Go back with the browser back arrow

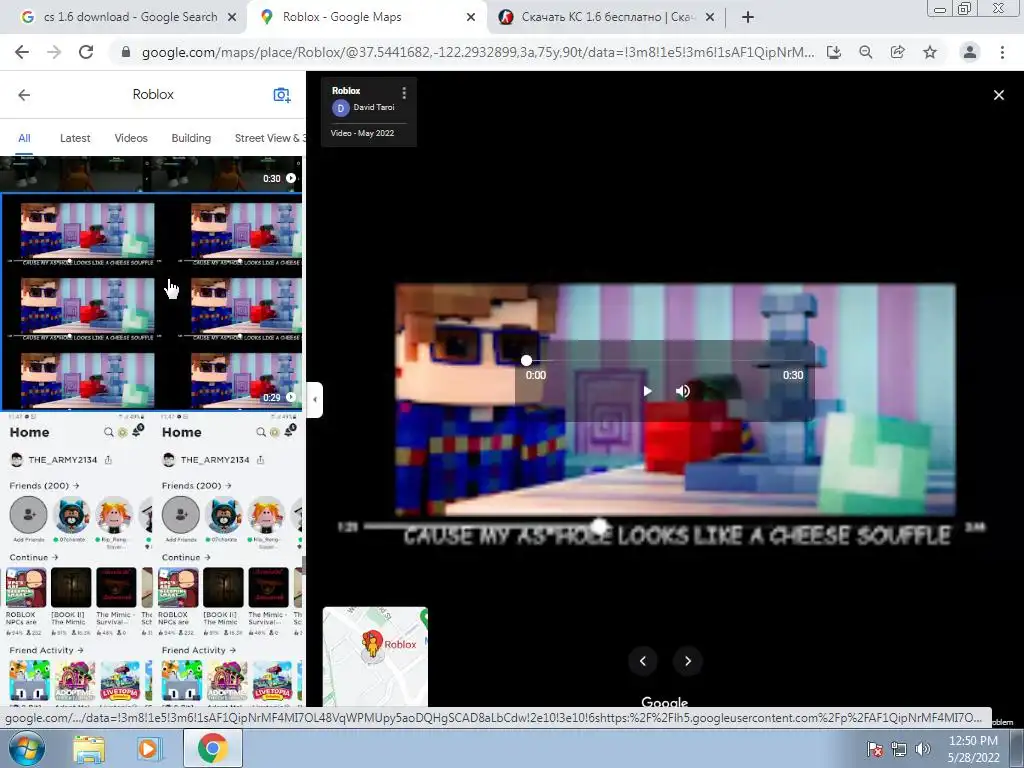coord(22,52)
